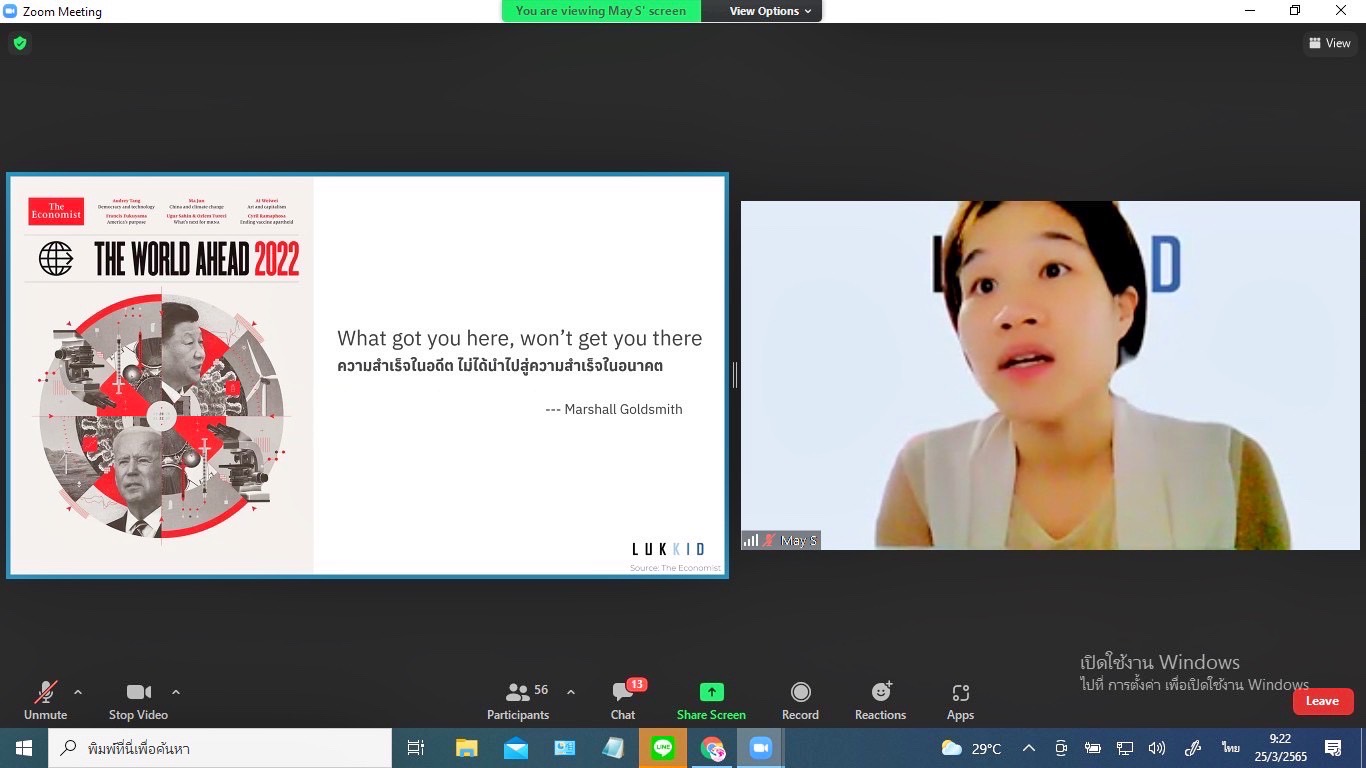Viewport: 1366px width, 768px height.
Task: Click the Meet Now tray icon
Action: 1061,748
